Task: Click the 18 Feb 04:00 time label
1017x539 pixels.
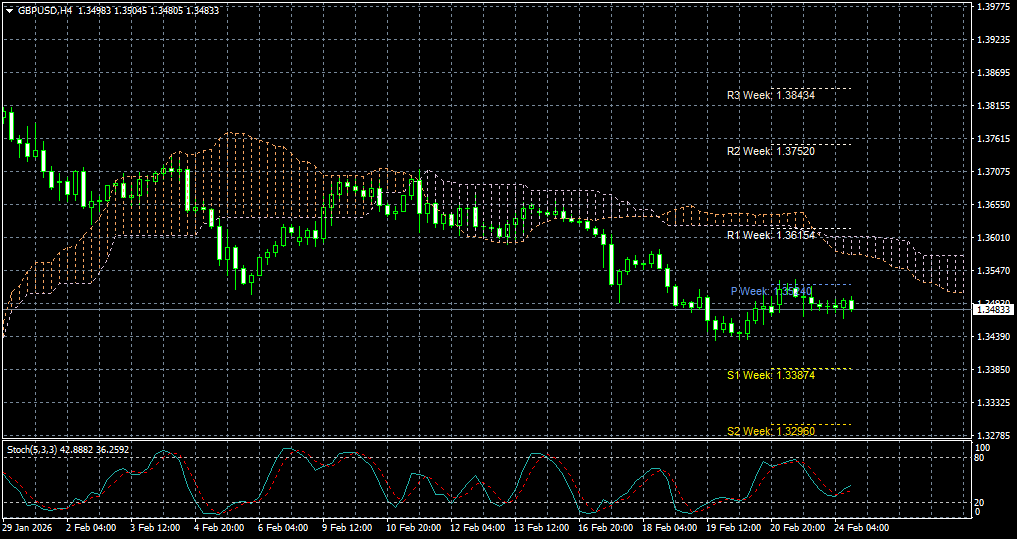Action: coord(671,528)
